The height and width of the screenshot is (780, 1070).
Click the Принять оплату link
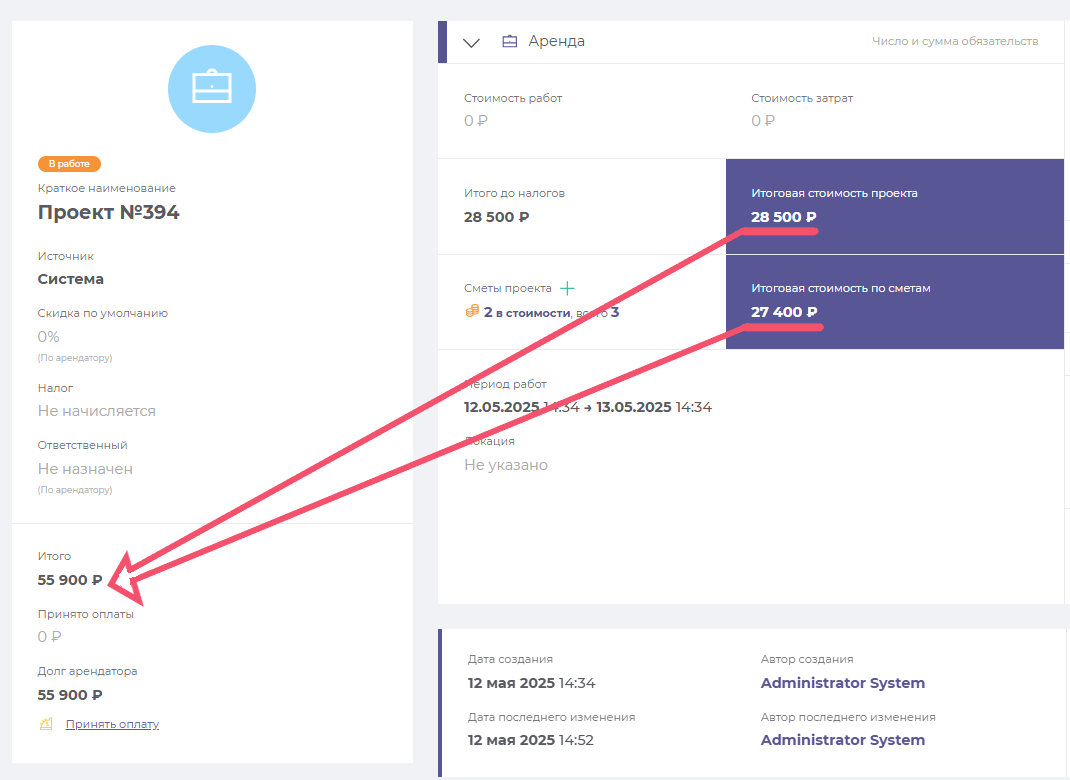(112, 724)
